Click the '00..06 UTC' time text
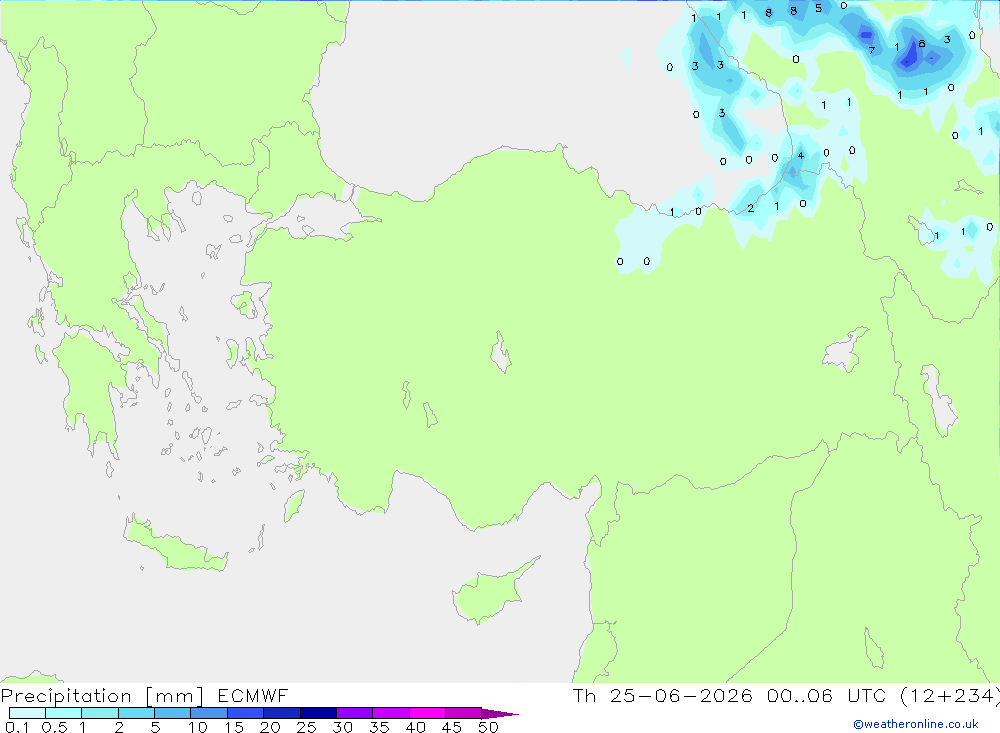1000x733 pixels. [827, 695]
